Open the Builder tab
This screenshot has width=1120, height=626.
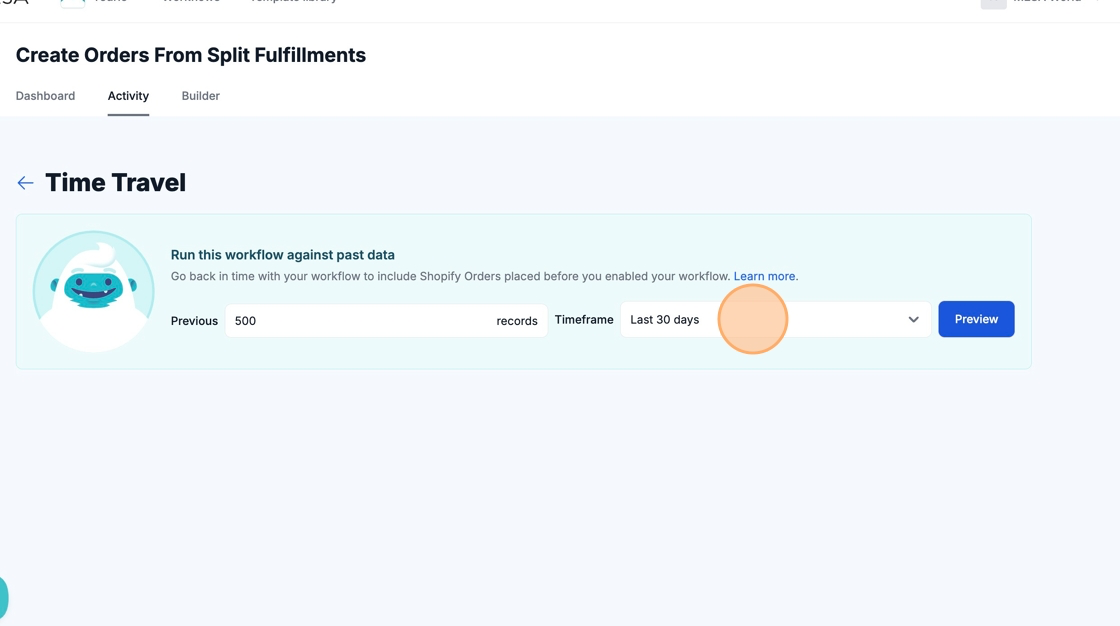pos(200,96)
